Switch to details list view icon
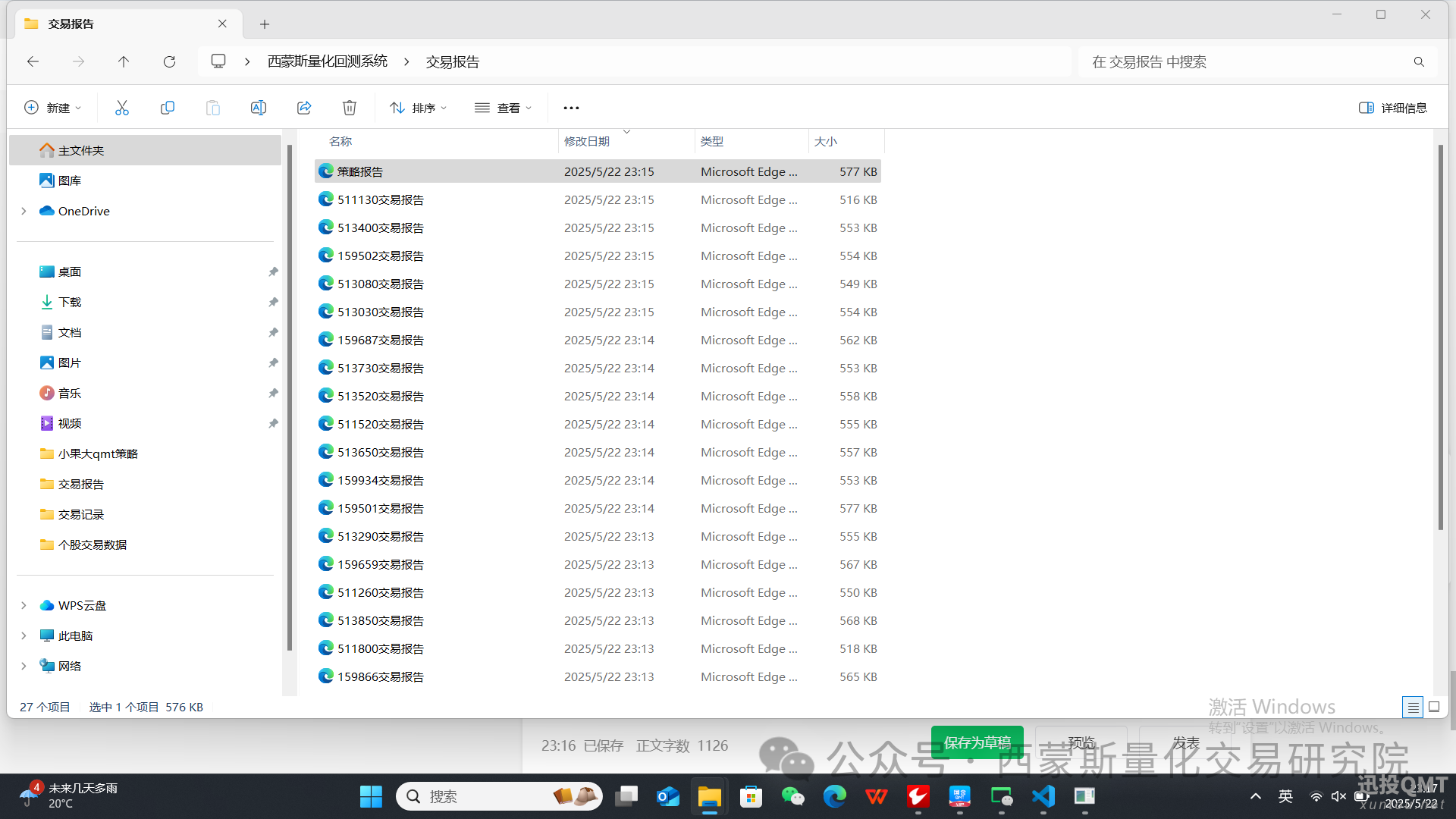This screenshot has width=1456, height=819. [1413, 707]
